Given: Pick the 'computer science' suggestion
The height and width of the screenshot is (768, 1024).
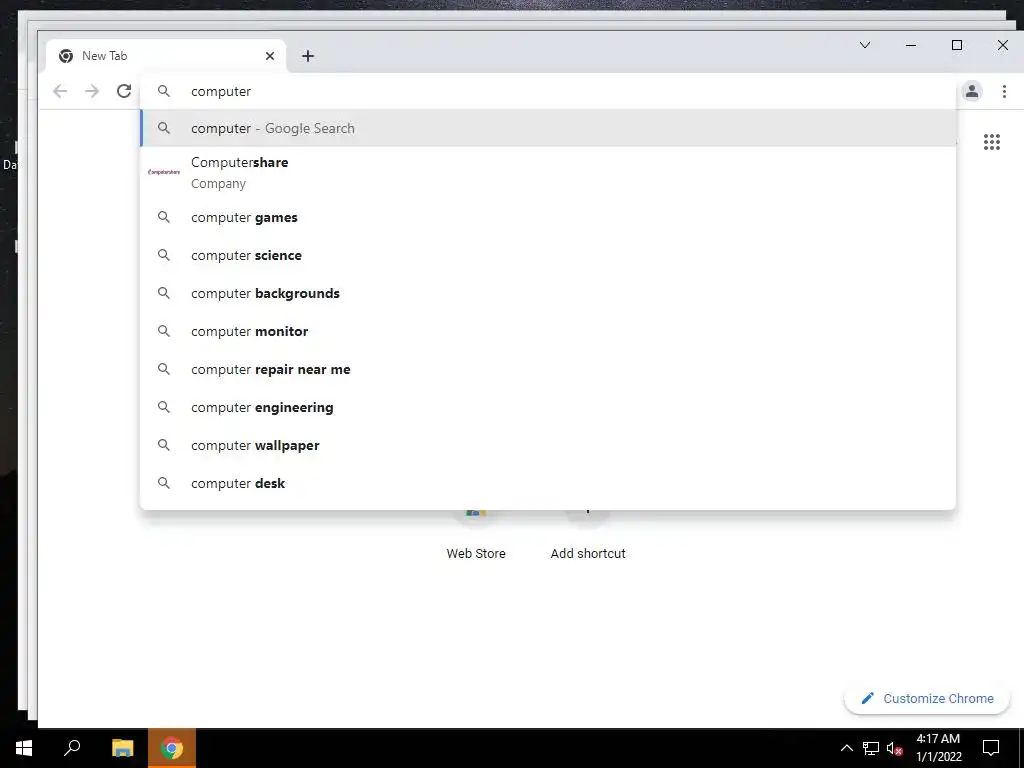Looking at the screenshot, I should pyautogui.click(x=547, y=255).
